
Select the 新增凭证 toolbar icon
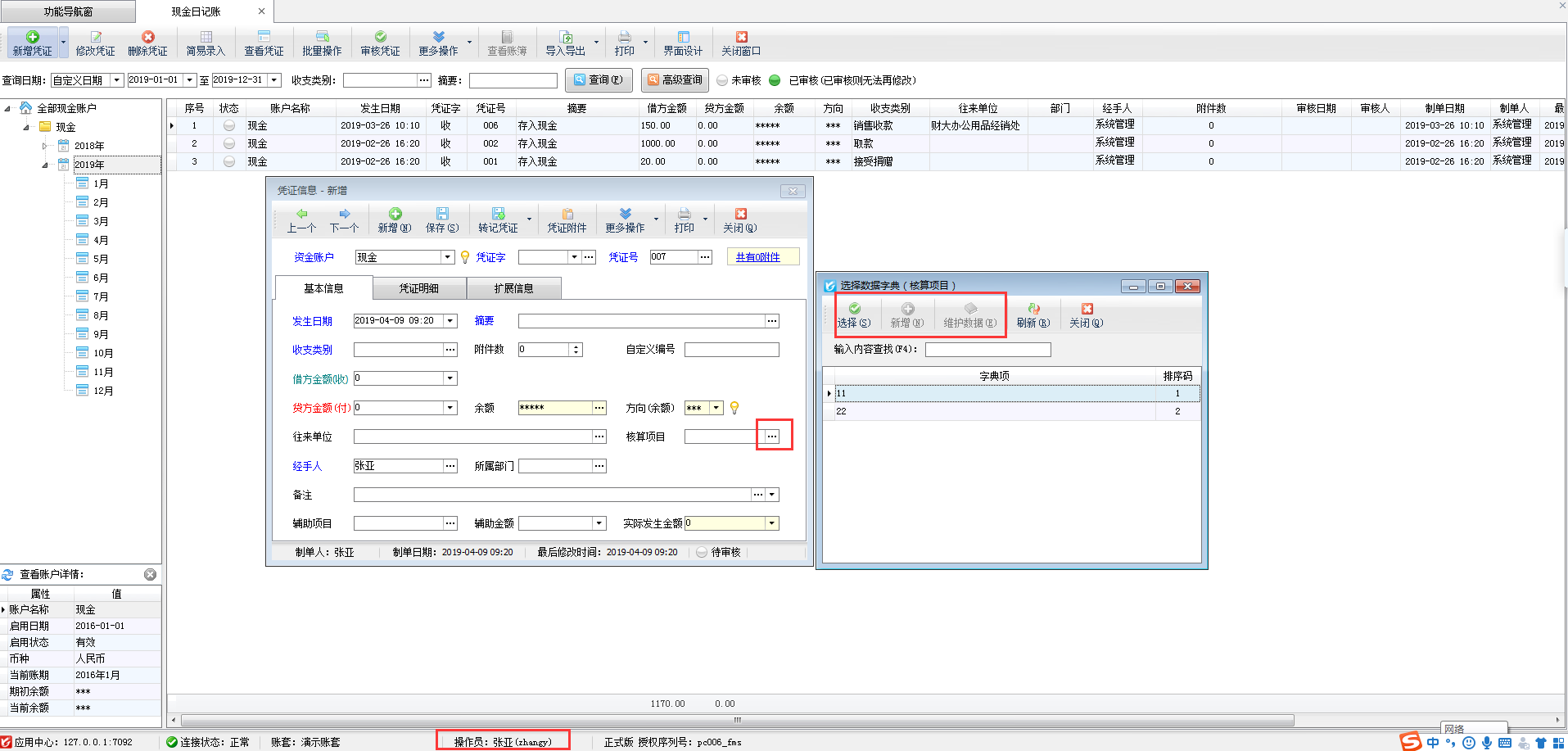coord(33,43)
